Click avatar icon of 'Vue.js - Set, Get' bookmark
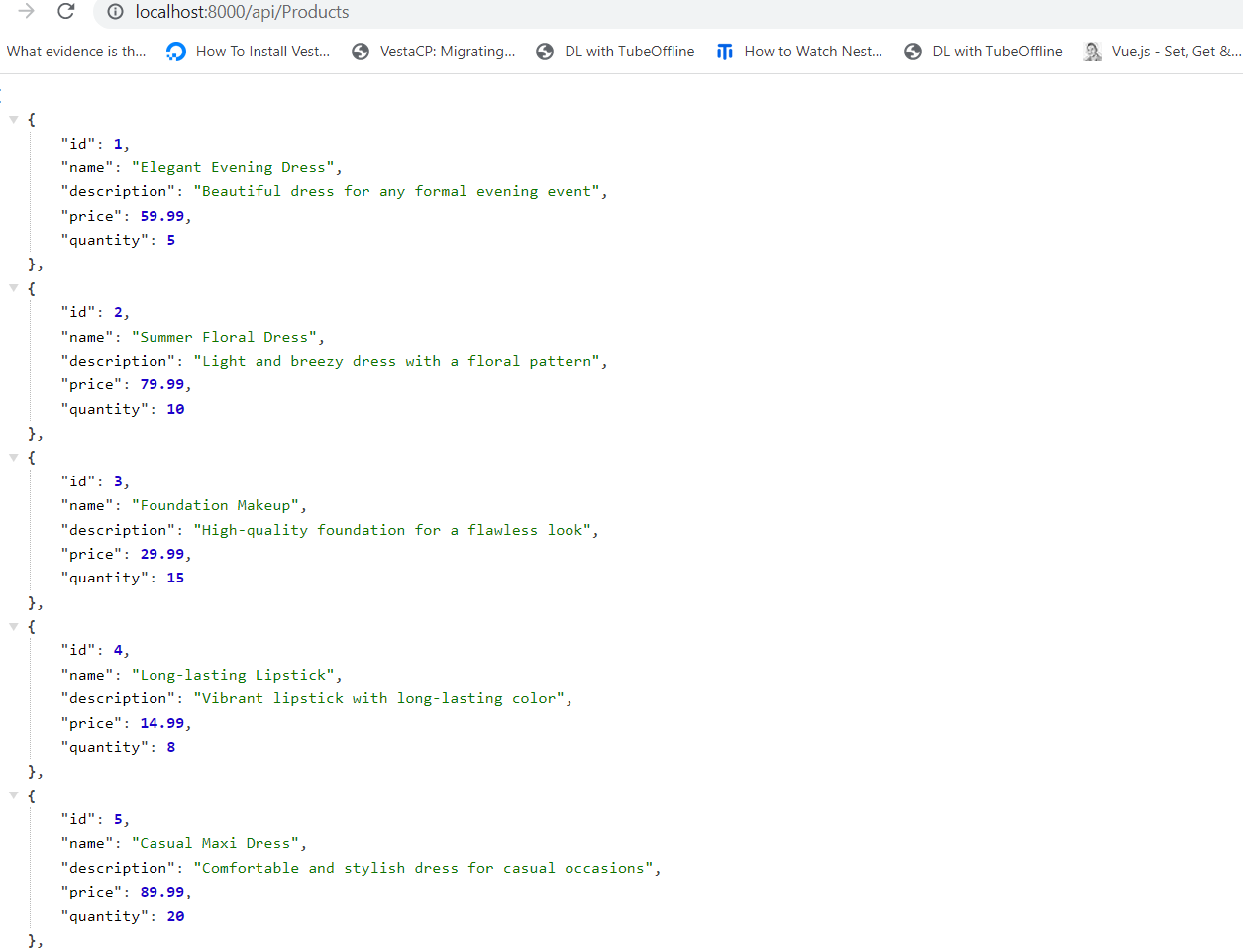This screenshot has height=952, width=1243. point(1092,52)
